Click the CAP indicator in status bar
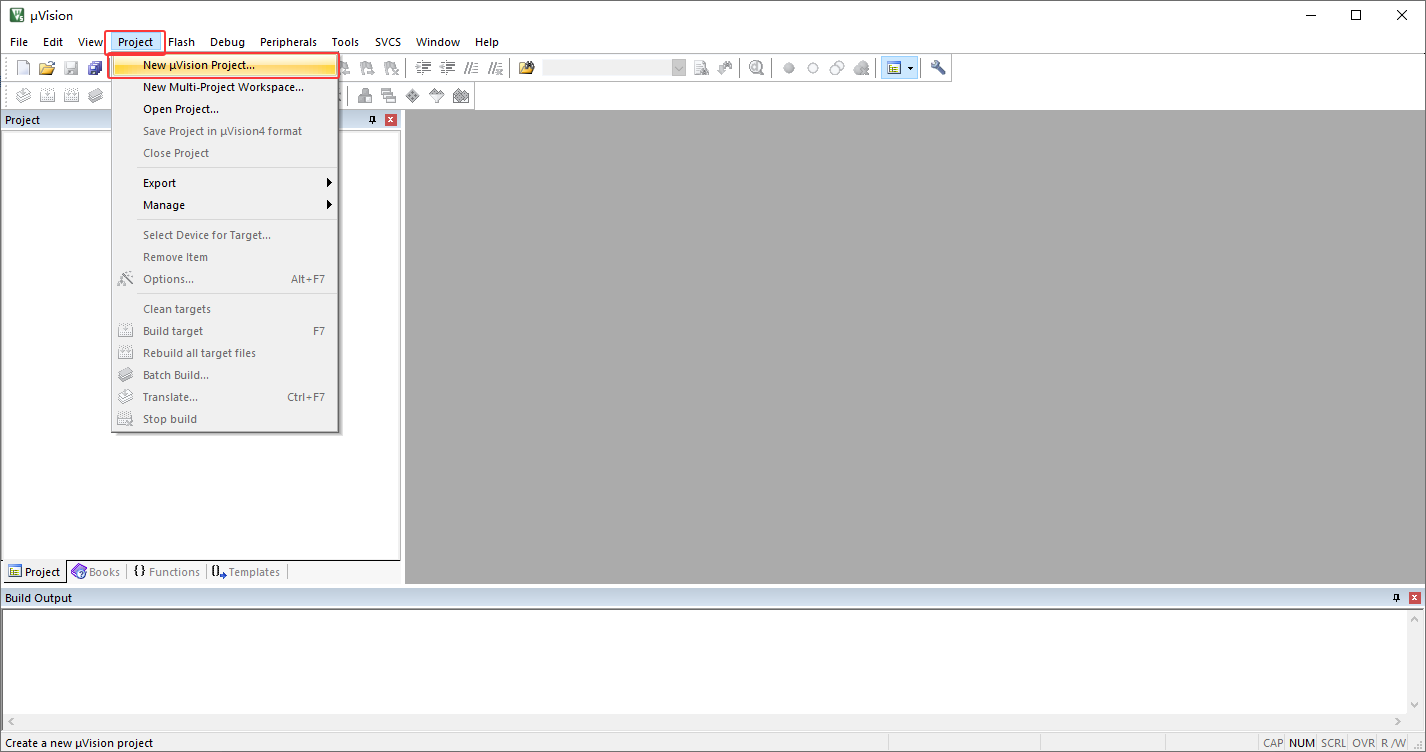Screen dimensions: 1426x752 1273,743
